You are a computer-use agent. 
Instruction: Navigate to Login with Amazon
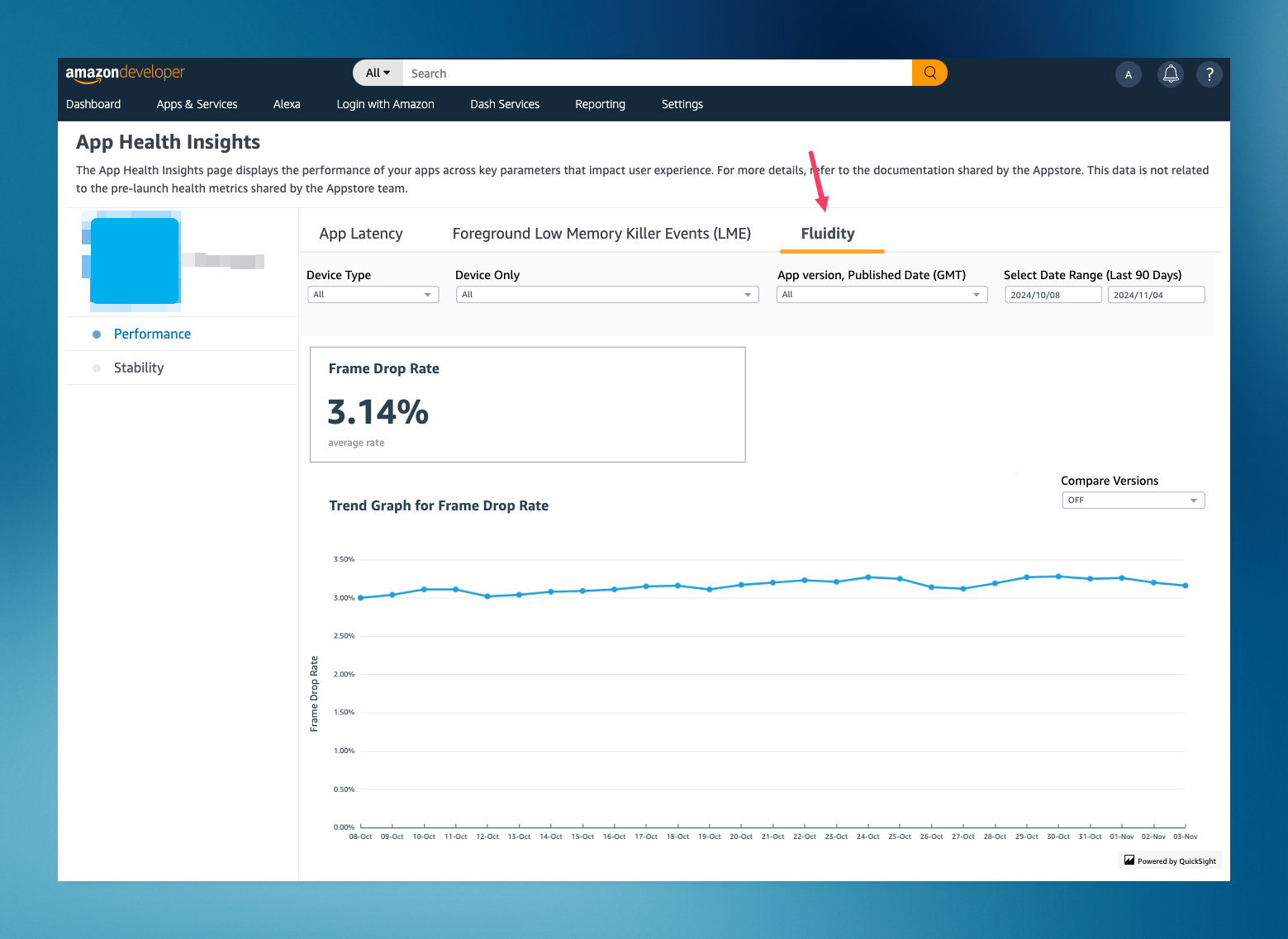385,104
